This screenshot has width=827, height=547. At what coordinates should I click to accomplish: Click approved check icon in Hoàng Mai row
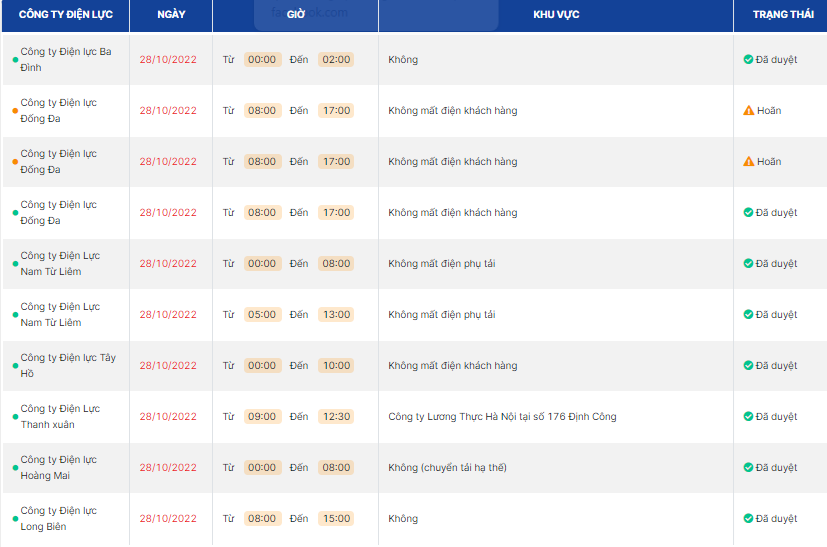point(748,467)
